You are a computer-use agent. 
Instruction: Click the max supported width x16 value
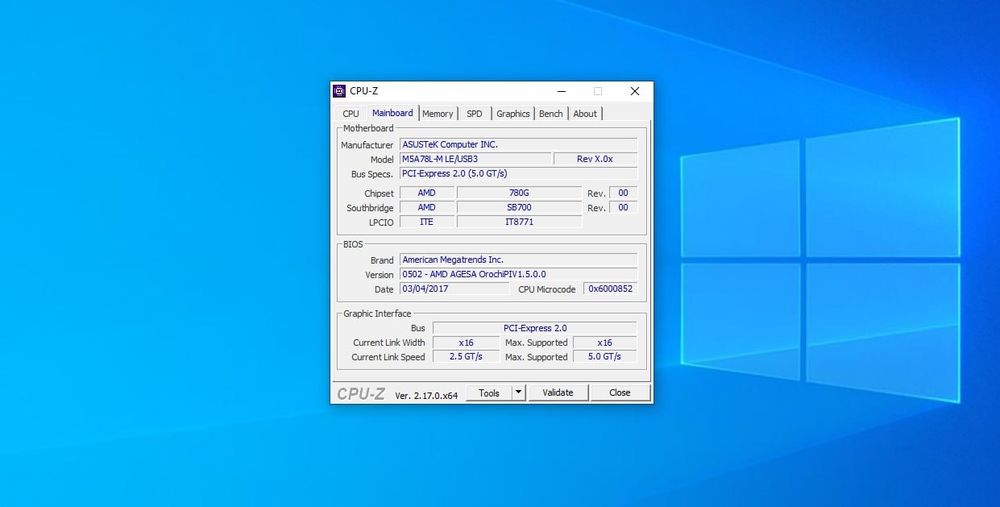point(605,342)
